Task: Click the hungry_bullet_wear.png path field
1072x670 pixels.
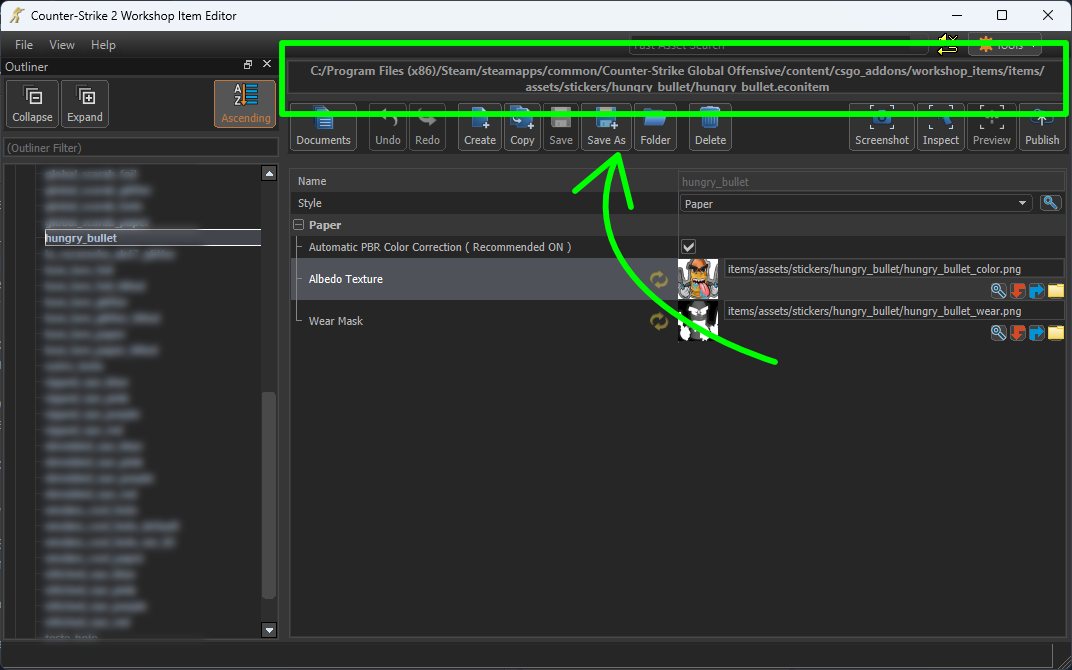Action: click(894, 311)
